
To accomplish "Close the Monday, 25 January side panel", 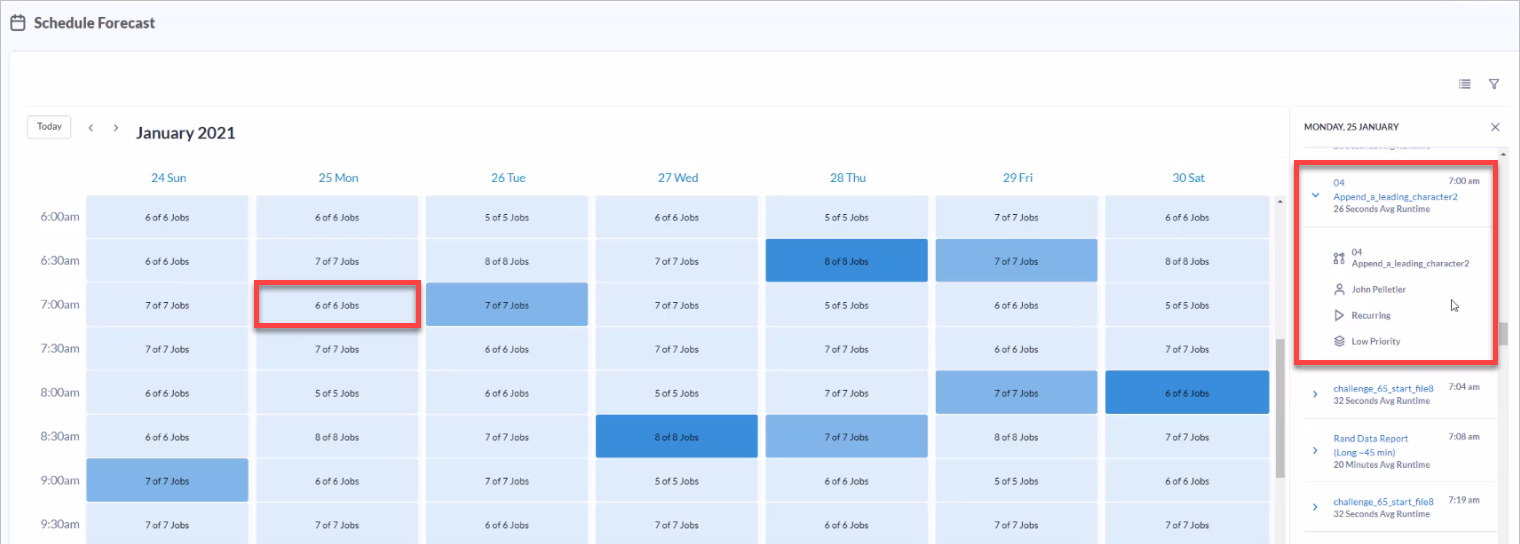I will click(1495, 127).
